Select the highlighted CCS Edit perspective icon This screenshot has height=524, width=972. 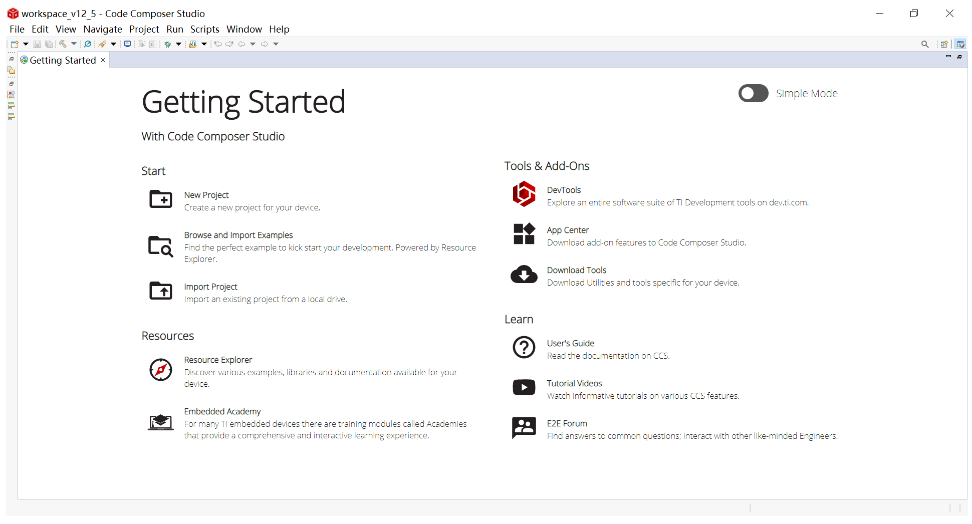960,44
